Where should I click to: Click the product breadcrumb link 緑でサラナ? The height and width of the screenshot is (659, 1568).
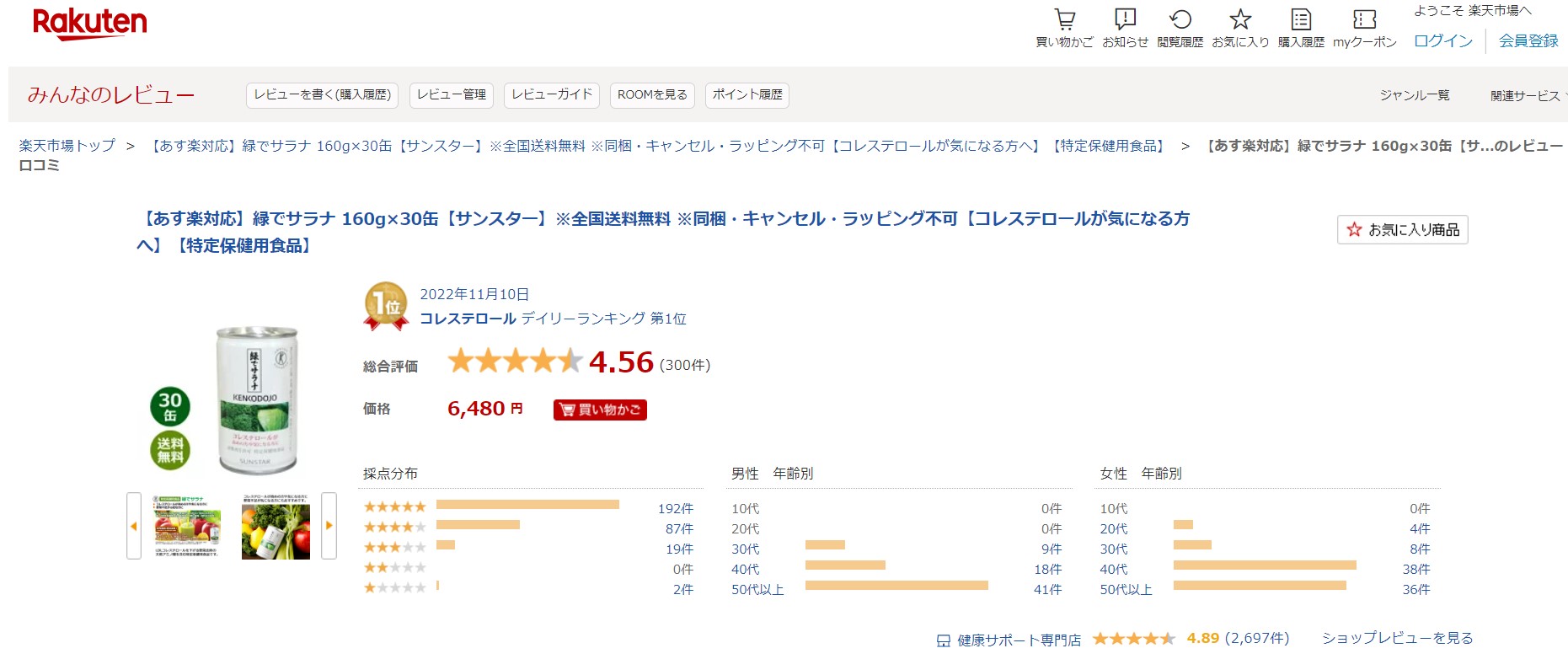(657, 146)
